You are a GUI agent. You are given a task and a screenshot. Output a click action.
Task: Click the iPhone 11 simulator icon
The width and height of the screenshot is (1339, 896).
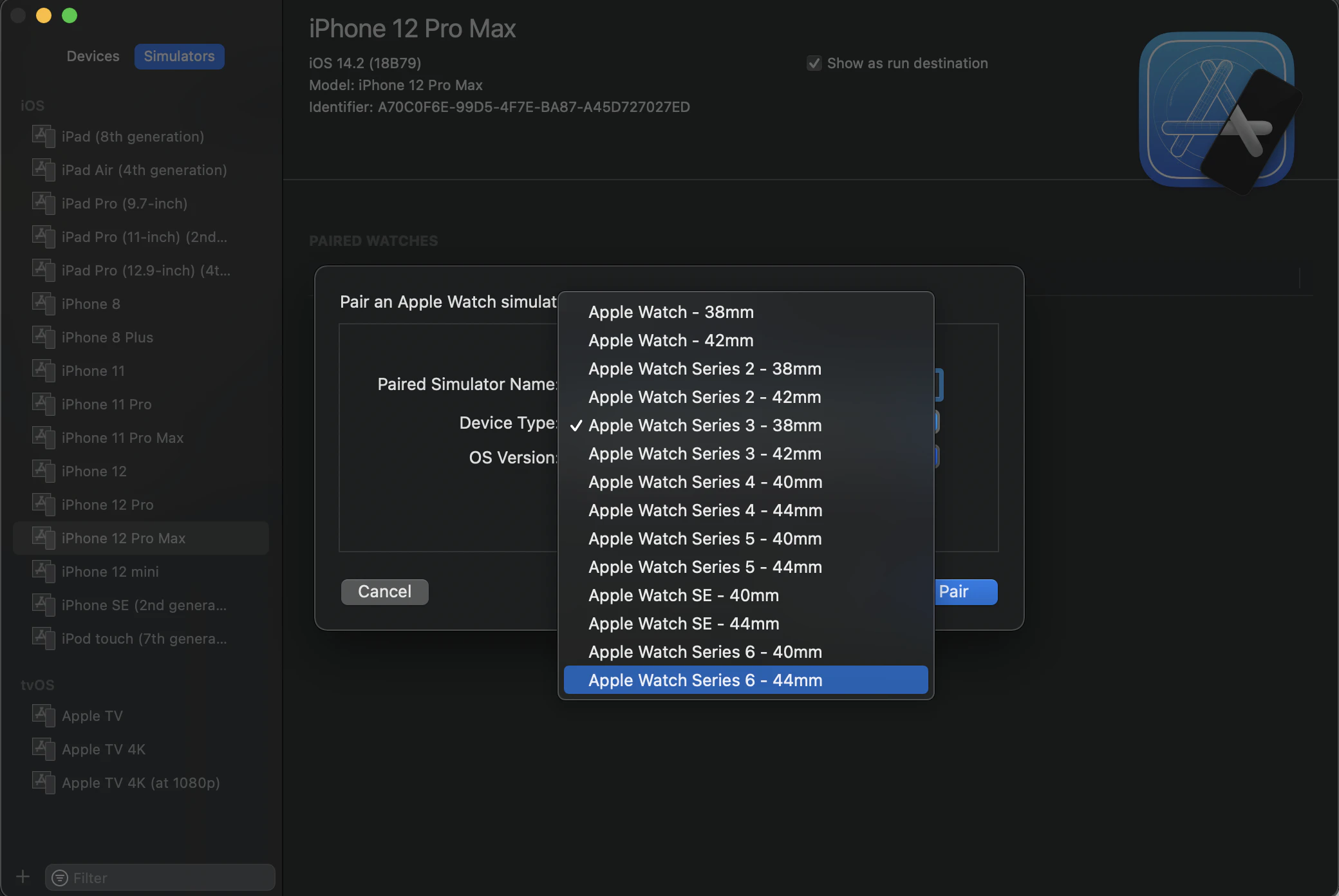(x=43, y=371)
